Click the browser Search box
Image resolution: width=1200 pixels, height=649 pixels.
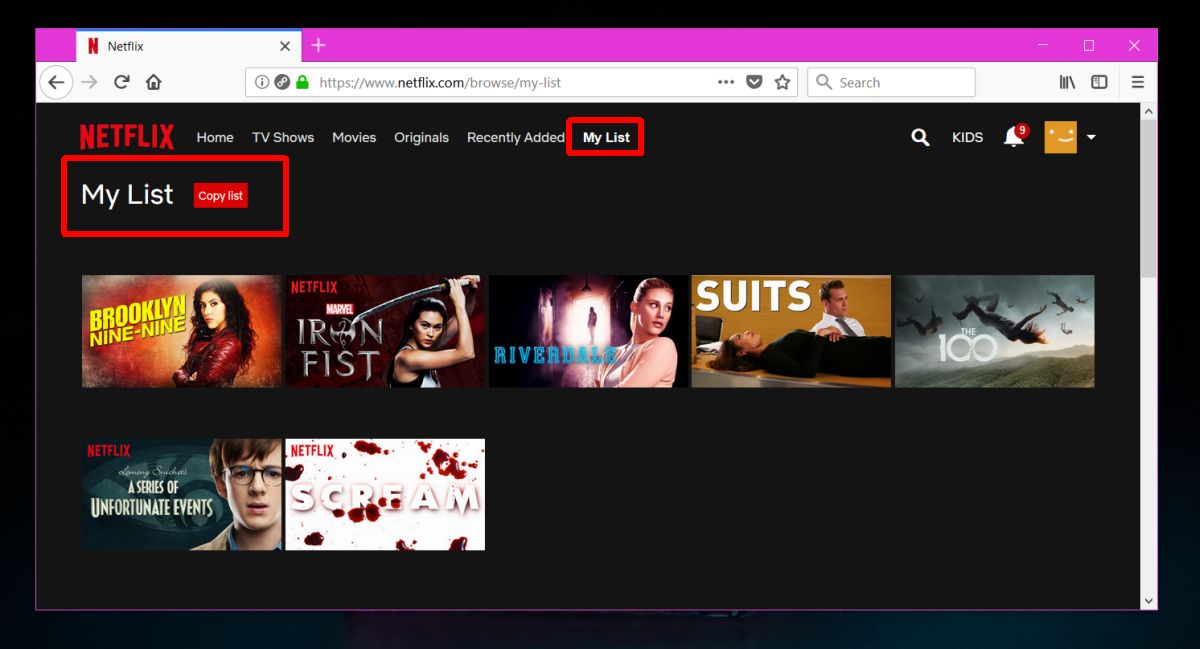point(891,82)
